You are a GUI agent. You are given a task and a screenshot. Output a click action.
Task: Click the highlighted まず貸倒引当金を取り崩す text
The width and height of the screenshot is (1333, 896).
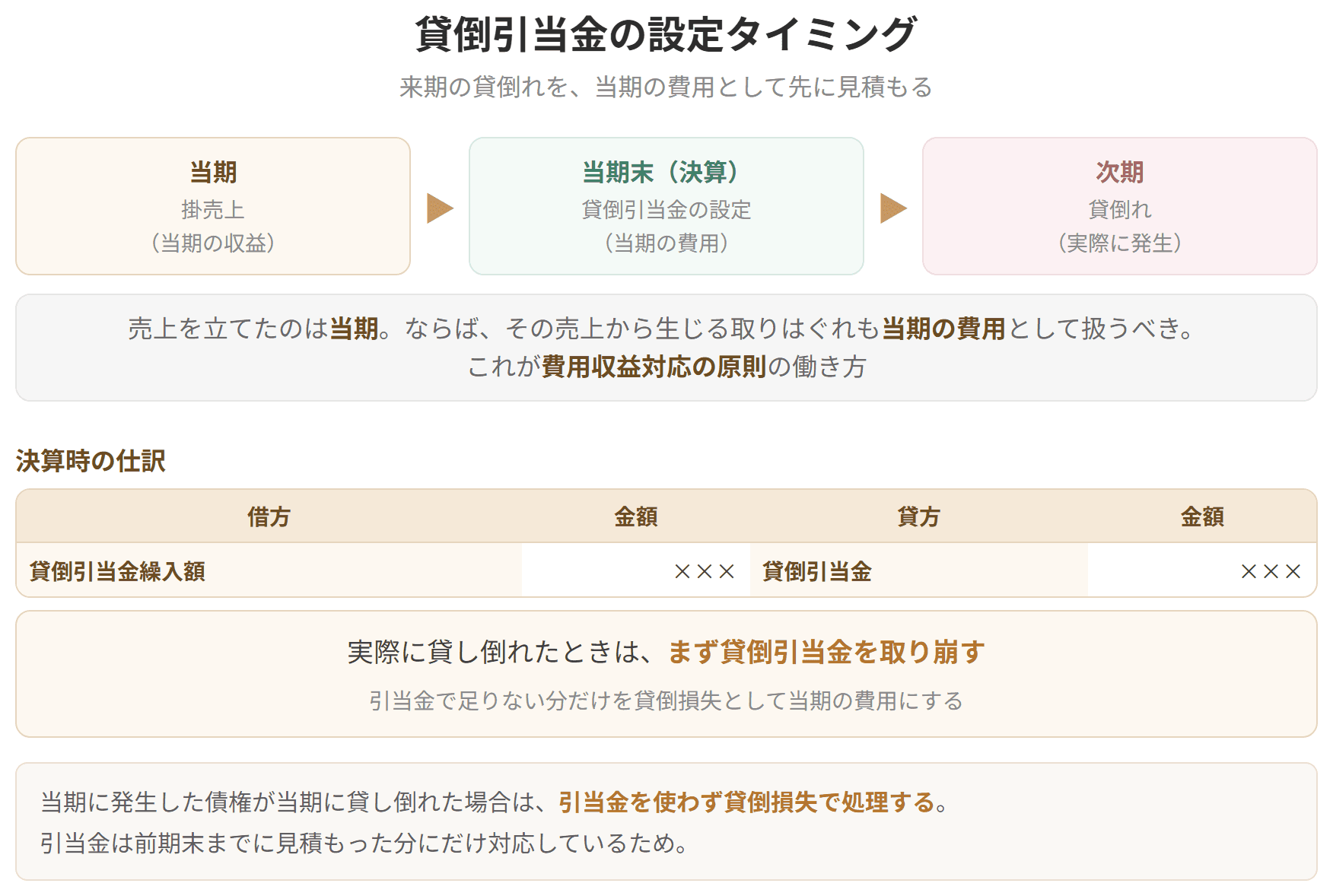click(x=827, y=653)
